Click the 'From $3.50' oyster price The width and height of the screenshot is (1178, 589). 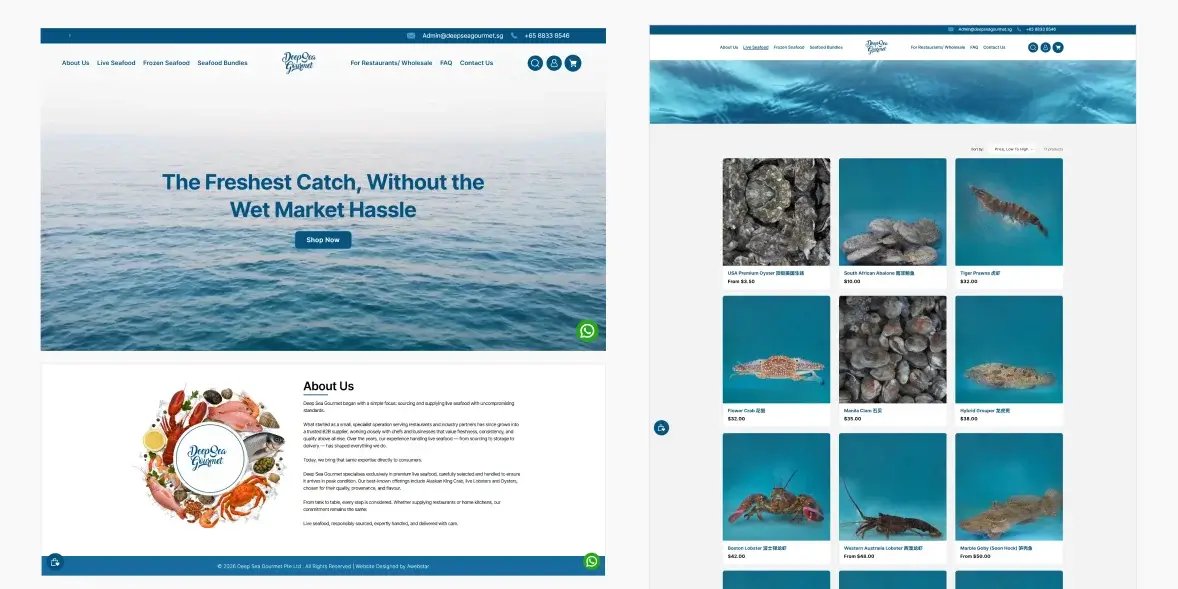[741, 282]
